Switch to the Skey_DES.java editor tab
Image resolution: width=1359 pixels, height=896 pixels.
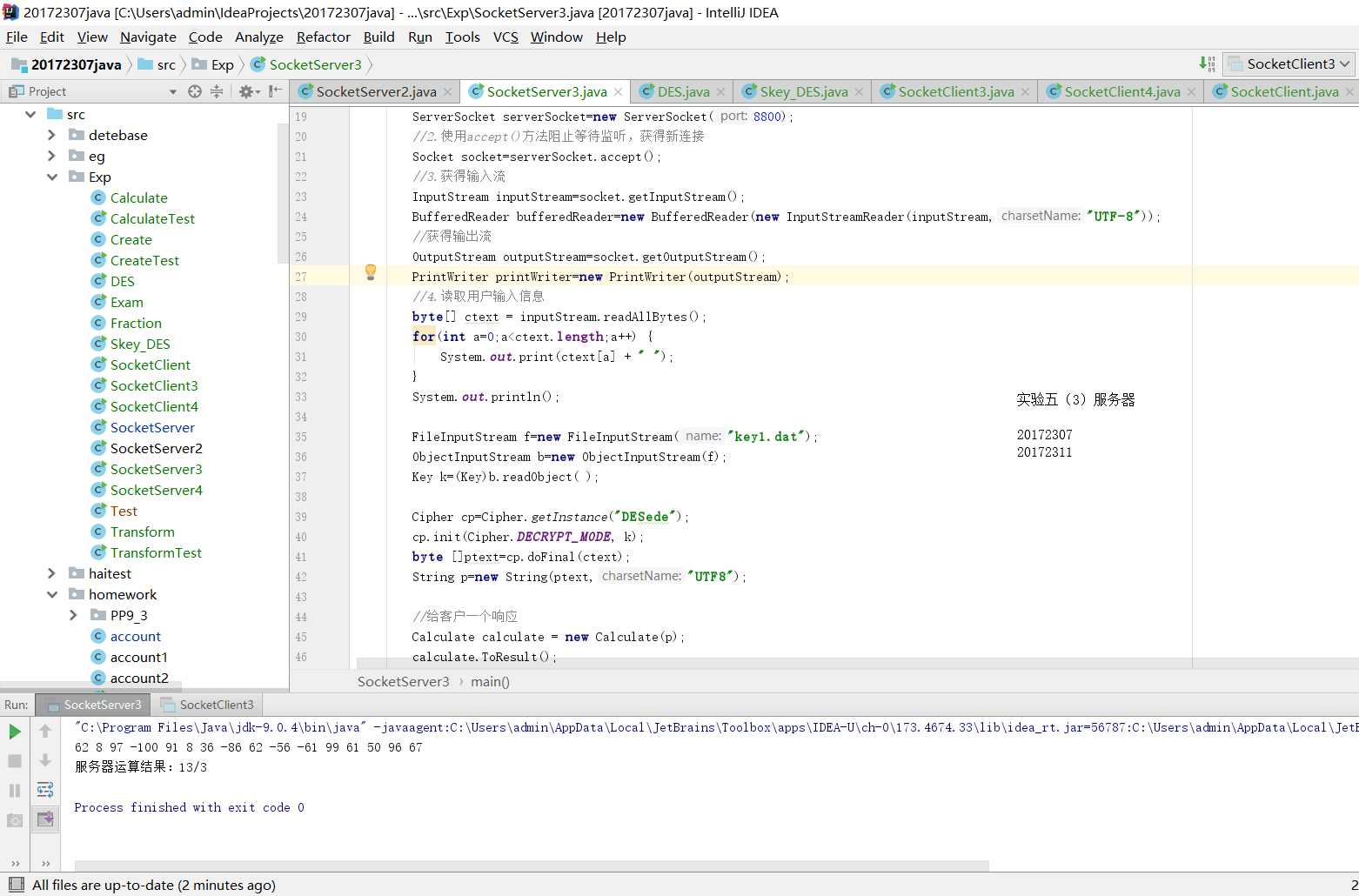pos(803,91)
